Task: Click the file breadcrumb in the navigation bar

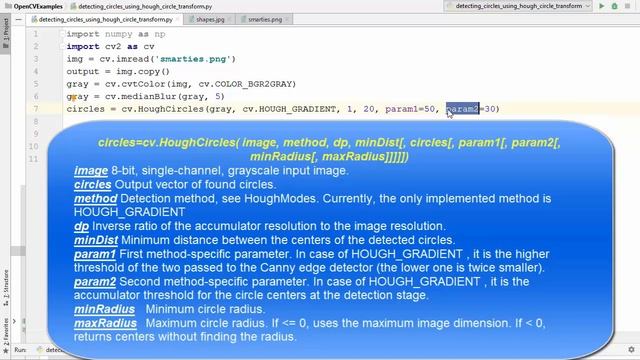Action: pyautogui.click(x=141, y=7)
